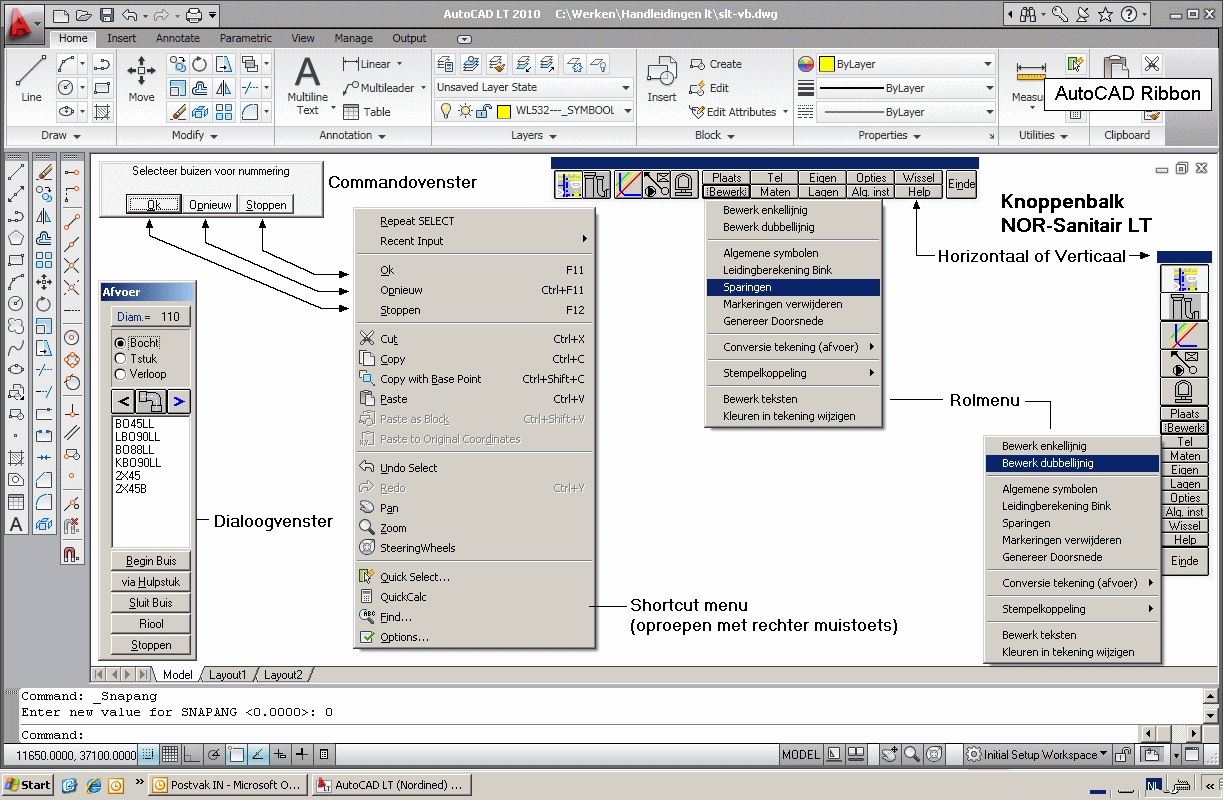Viewport: 1223px width, 800px height.
Task: Toggle Object Snap in status bar
Action: [x=235, y=755]
